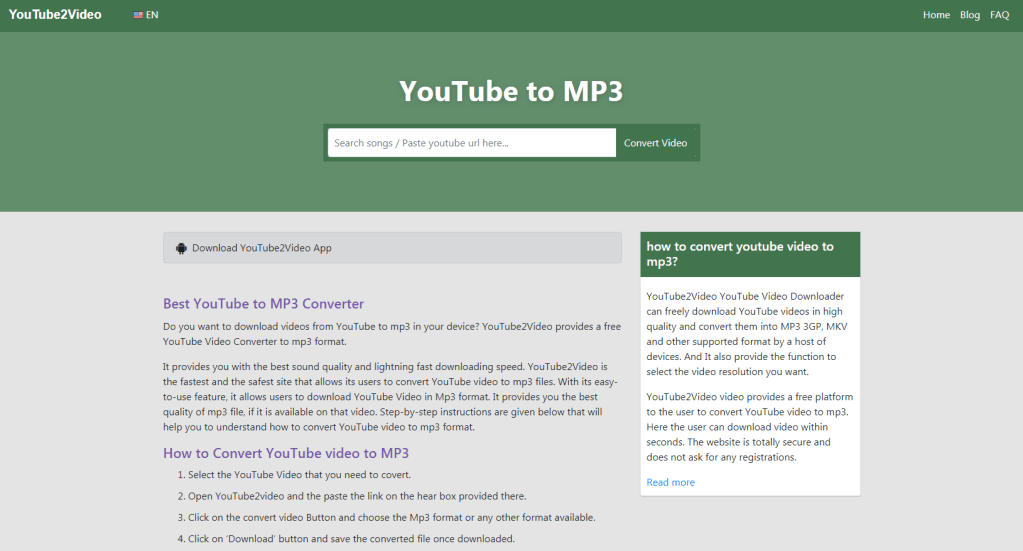Click the YouTube to MP3 main heading
The image size is (1023, 551).
click(x=511, y=91)
